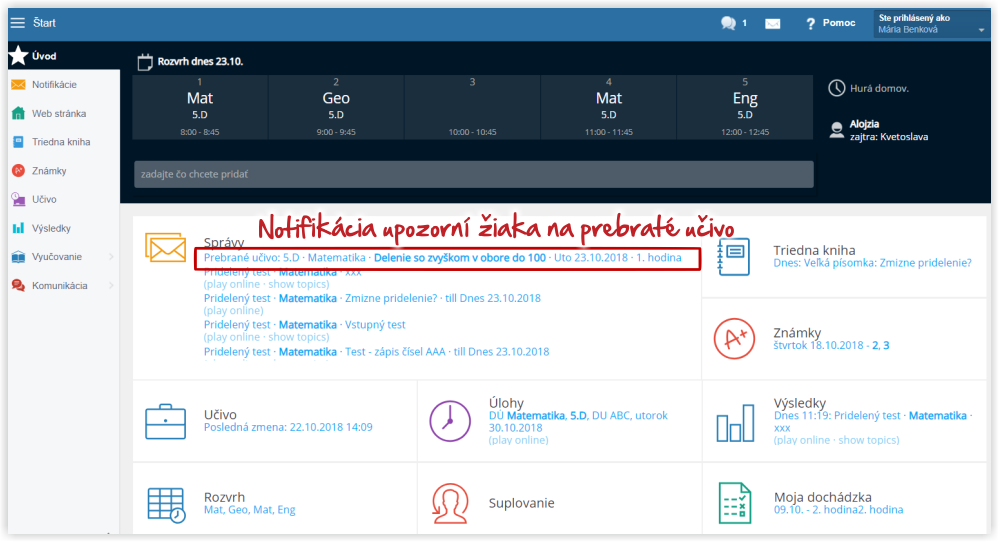
Task: Click the large Správy envelope icon
Action: pos(165,248)
